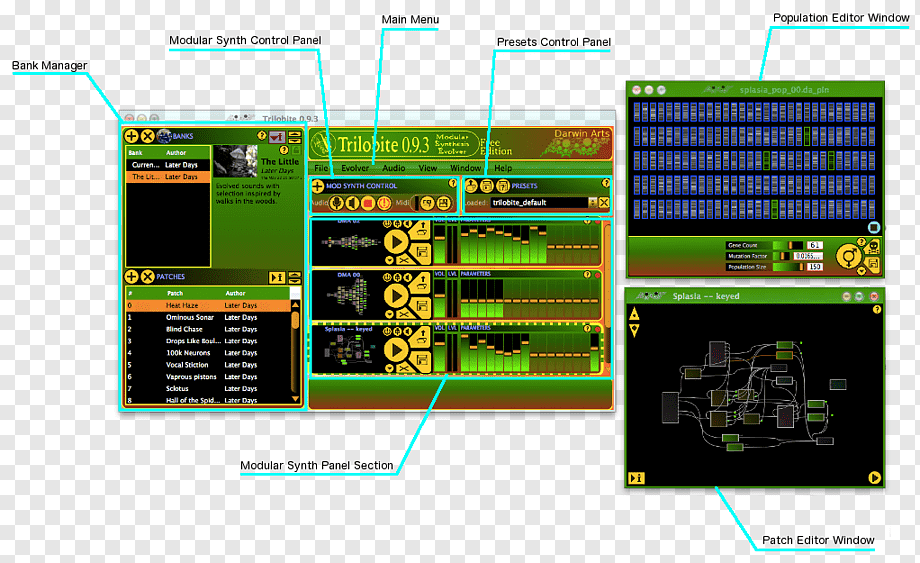The width and height of the screenshot is (920, 563).
Task: Click down triangle in Patch Editor
Action: (634, 331)
